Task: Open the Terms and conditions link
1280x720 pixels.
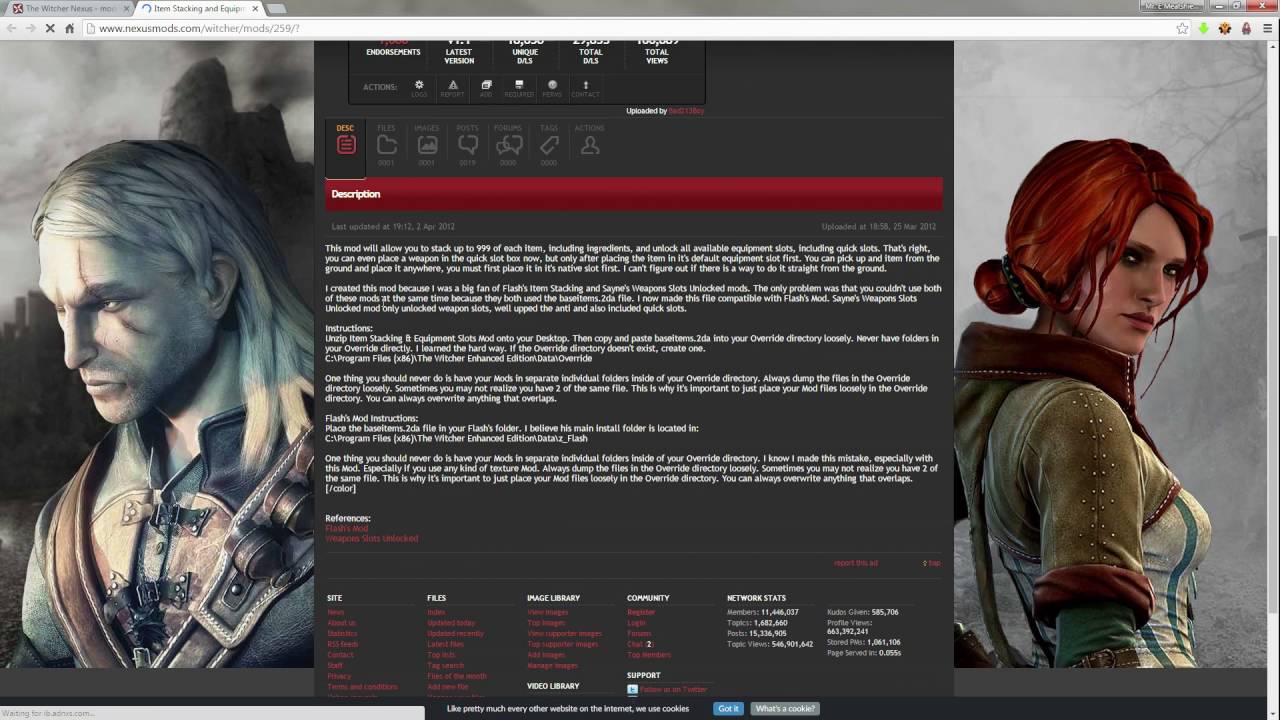Action: 362,687
